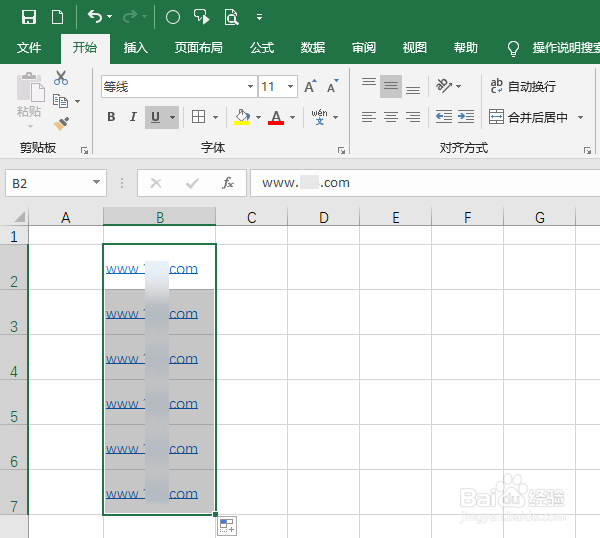Switch to the 页面布局 tab
The height and width of the screenshot is (538, 600).
point(199,48)
